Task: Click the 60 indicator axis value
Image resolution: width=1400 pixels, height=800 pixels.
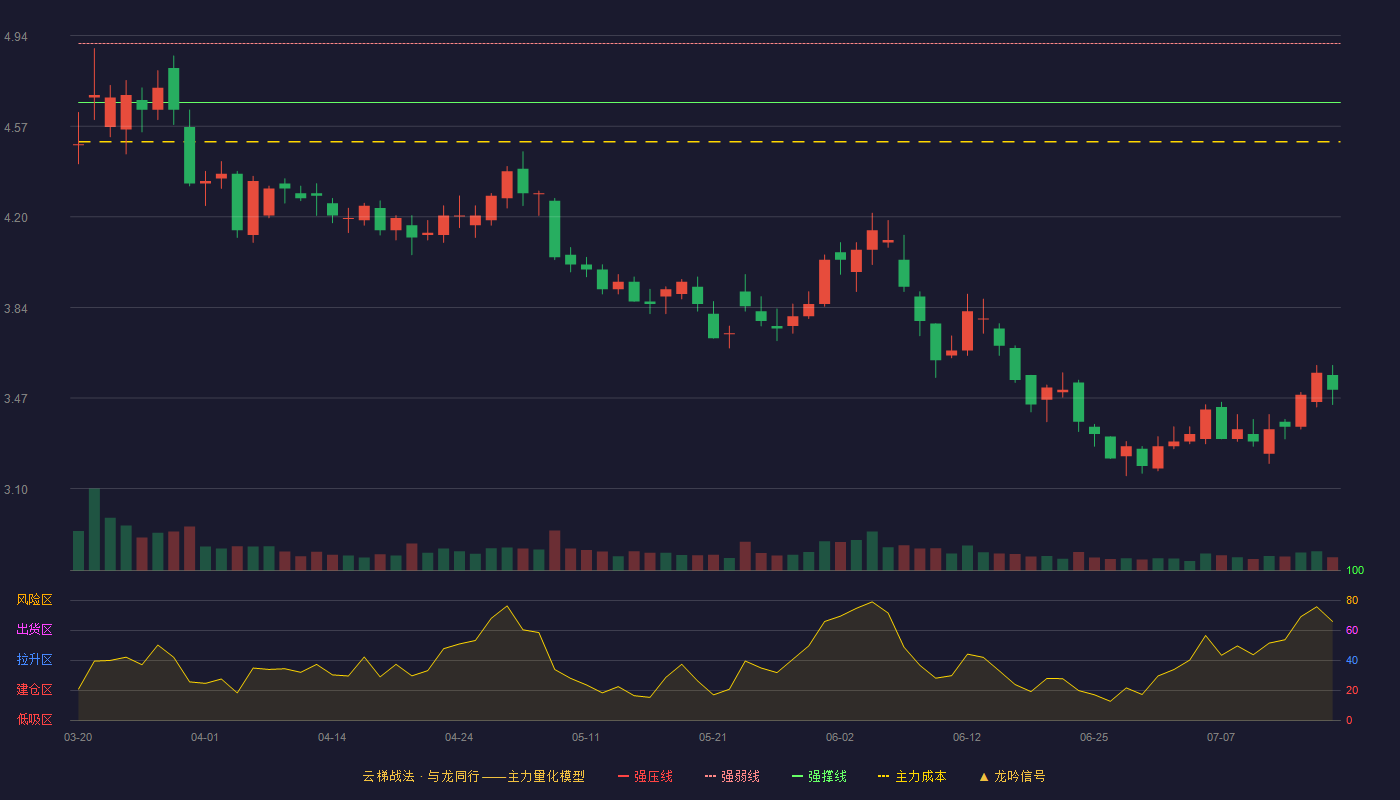Action: pyautogui.click(x=1352, y=630)
